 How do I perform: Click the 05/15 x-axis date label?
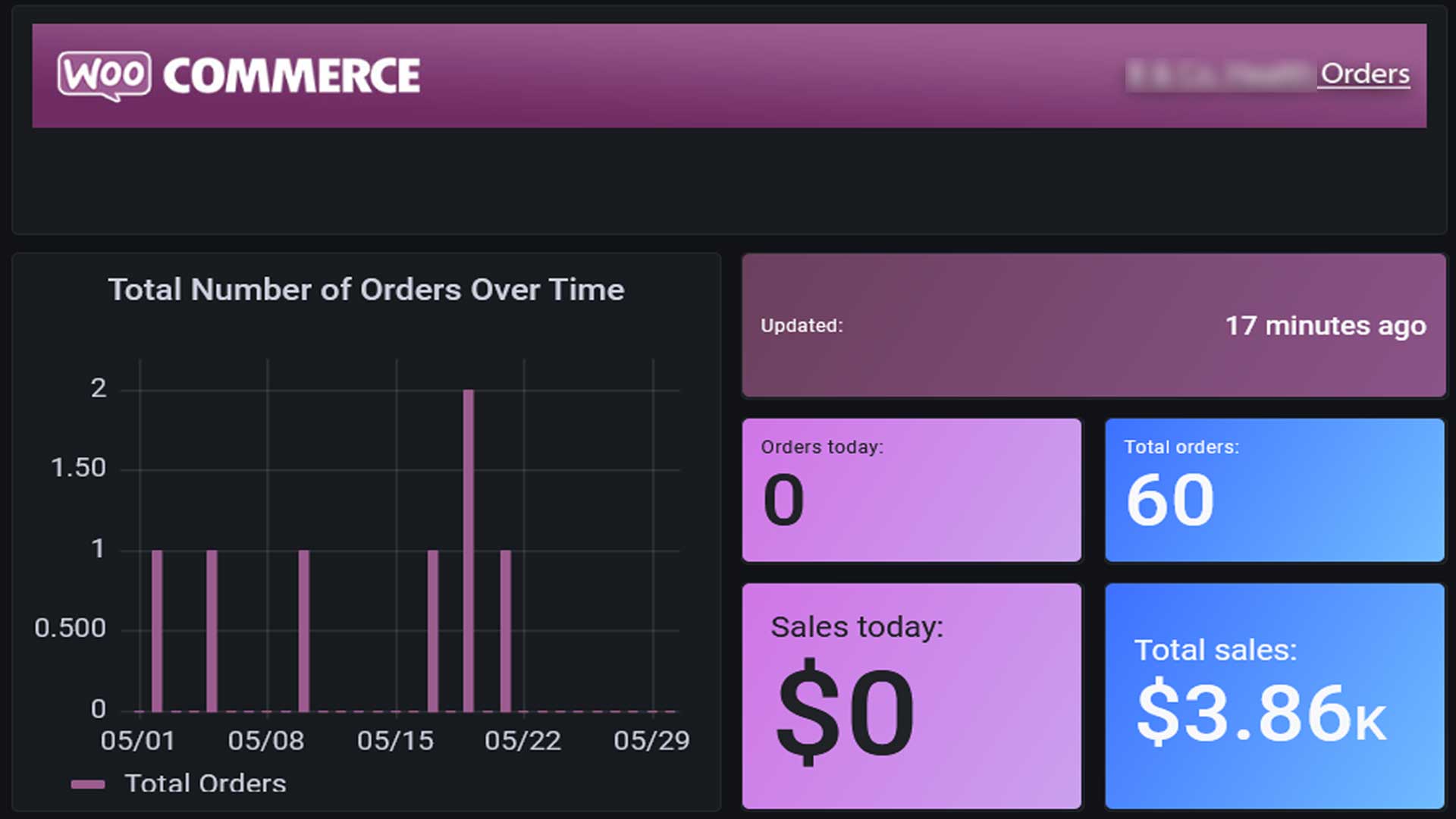click(x=395, y=741)
